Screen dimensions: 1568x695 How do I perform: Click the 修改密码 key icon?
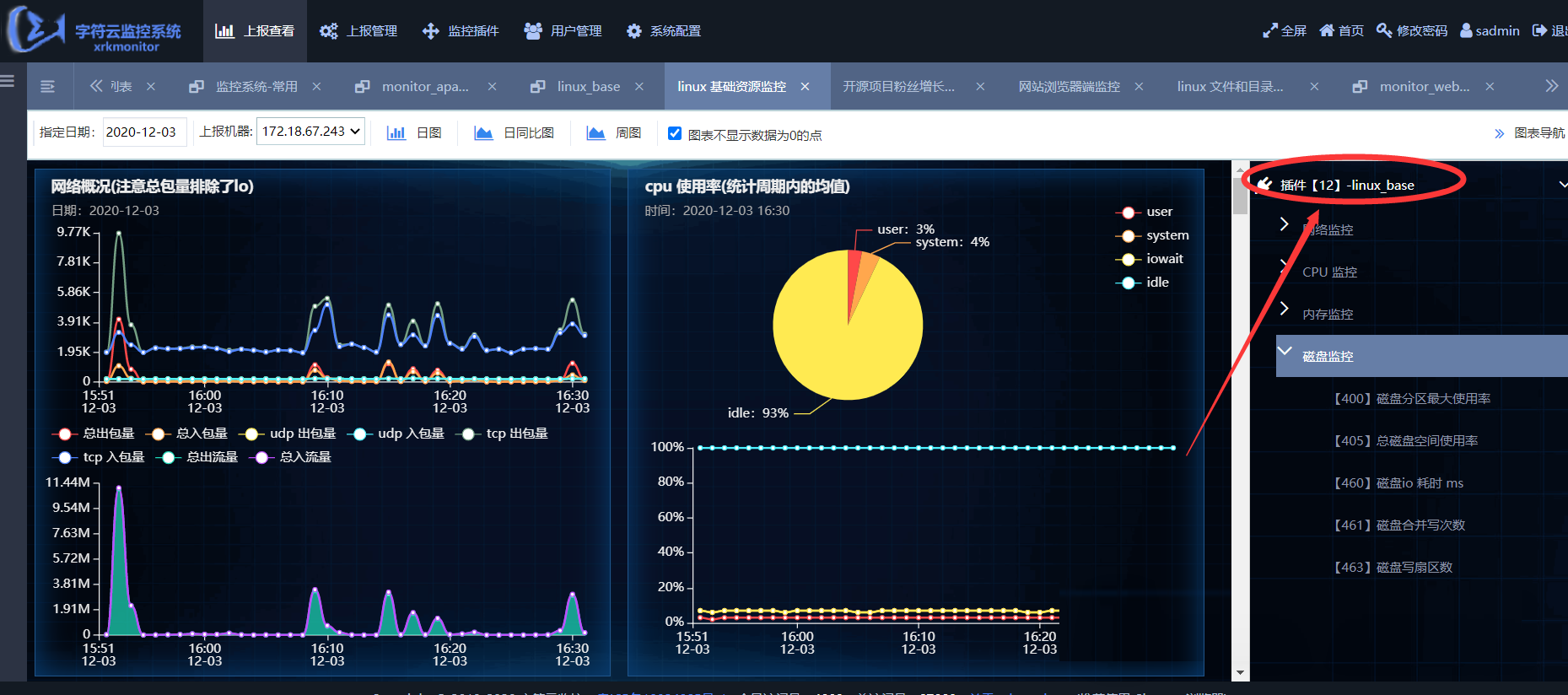[x=1384, y=31]
